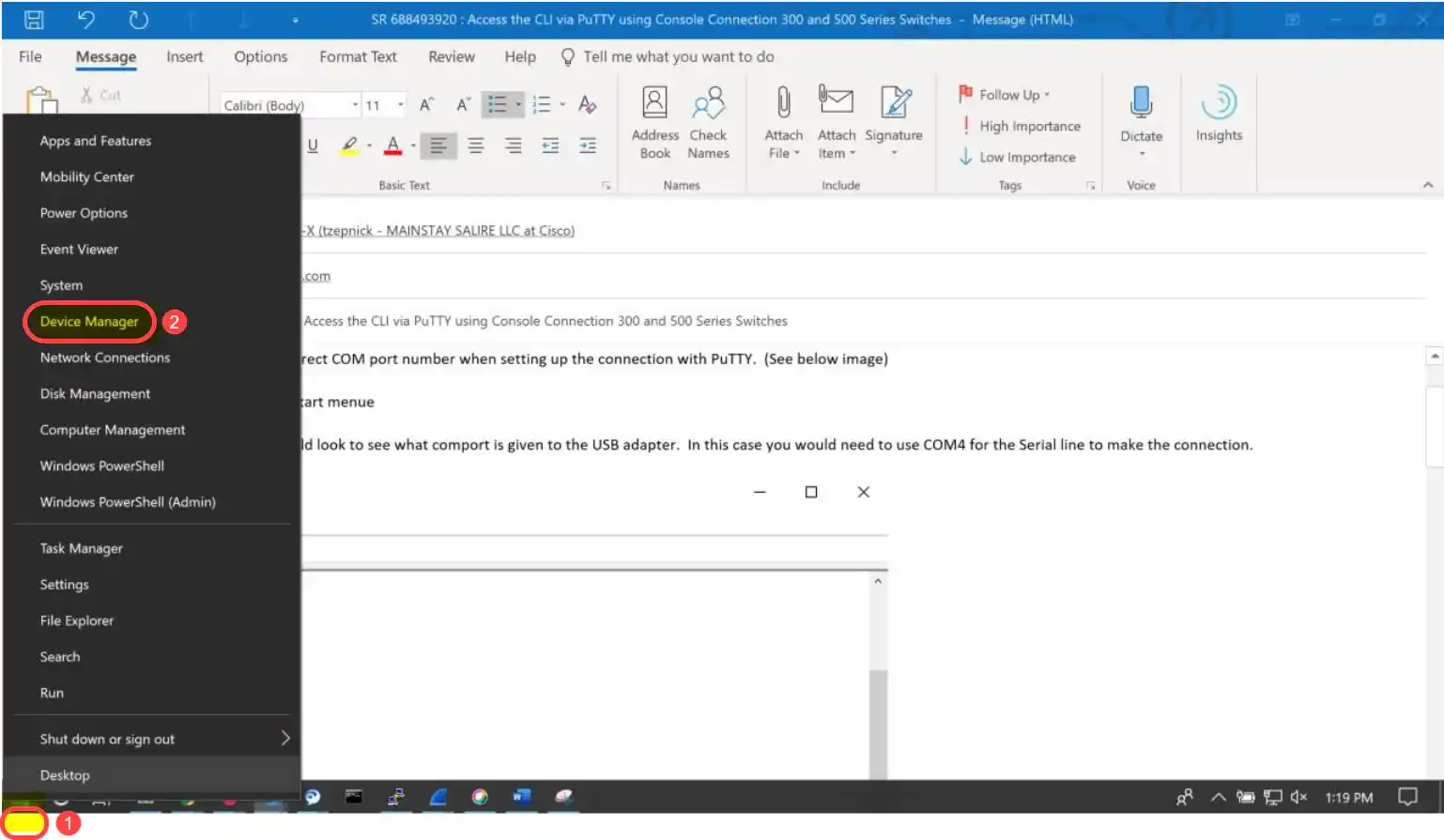Open the Help tab
The image size is (1444, 840).
(520, 56)
